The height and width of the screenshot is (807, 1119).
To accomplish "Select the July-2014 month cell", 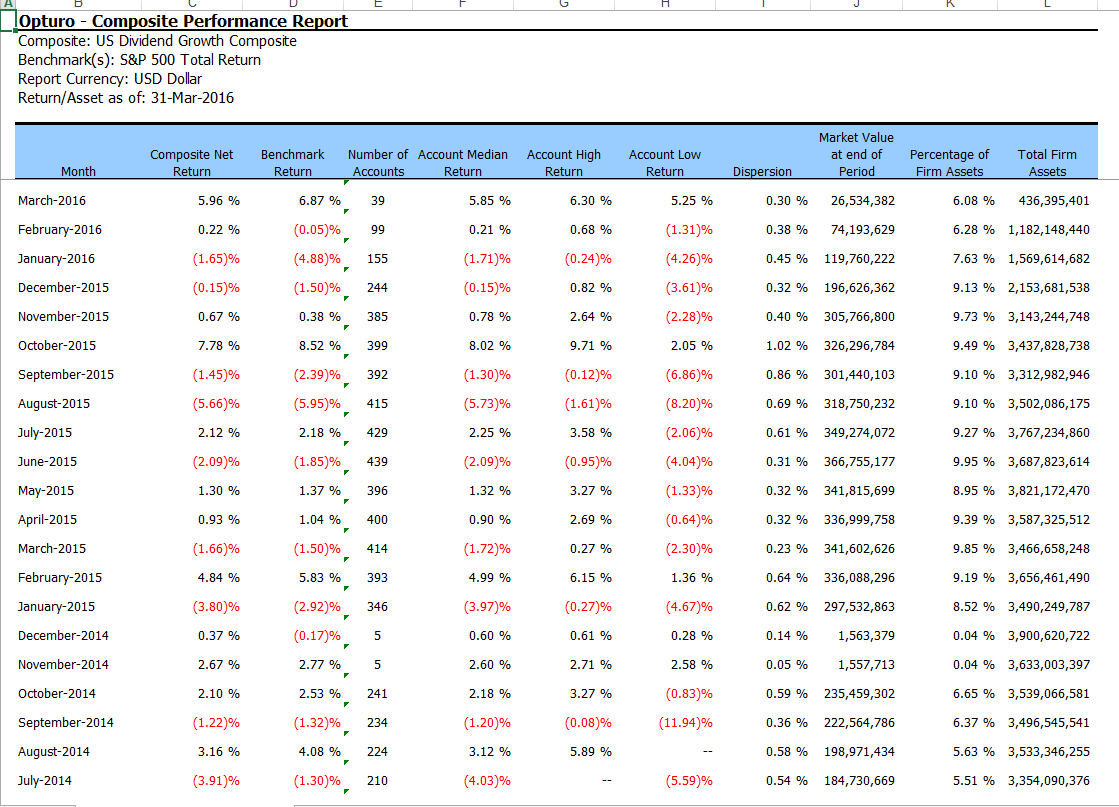I will pyautogui.click(x=45, y=781).
